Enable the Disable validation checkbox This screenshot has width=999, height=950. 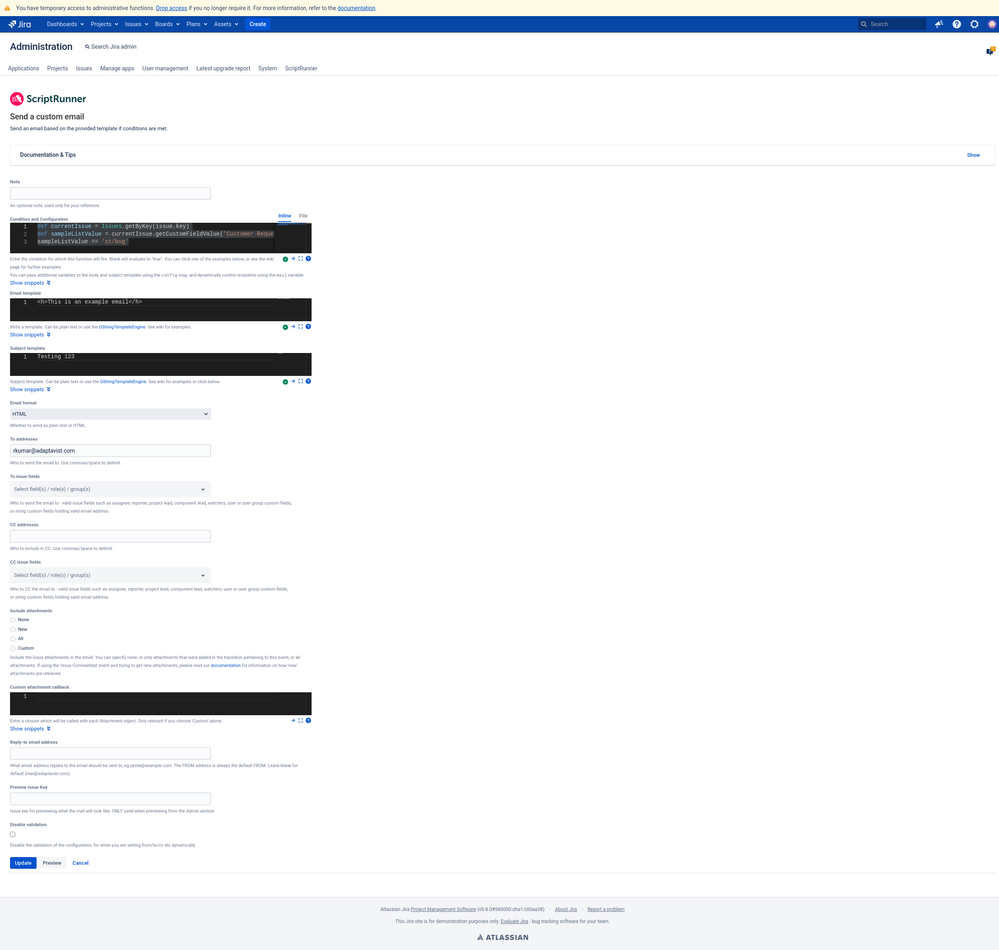click(12, 833)
